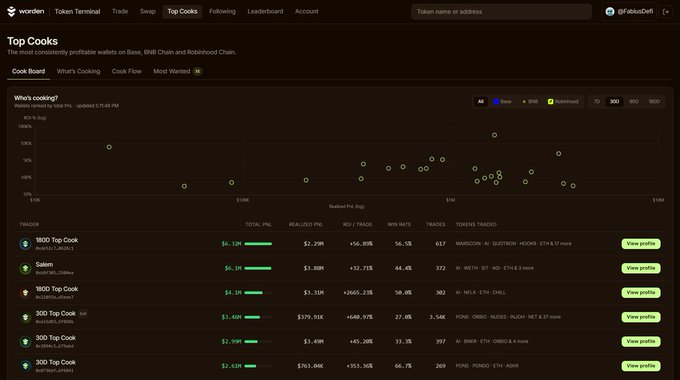Screen dimensions: 680x380
Task: Click the +2665.23% ROI value
Action: point(358,293)
